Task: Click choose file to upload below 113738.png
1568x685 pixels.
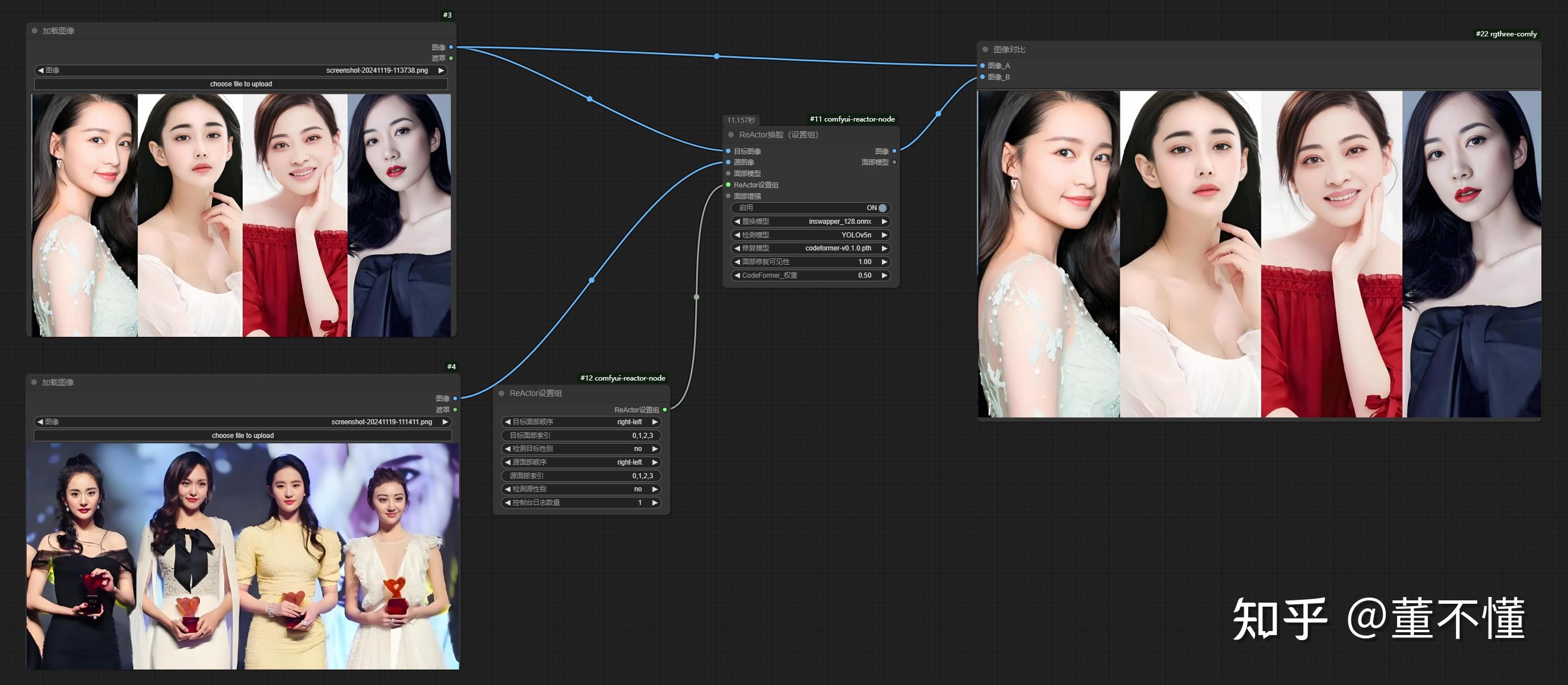Action: pyautogui.click(x=241, y=84)
